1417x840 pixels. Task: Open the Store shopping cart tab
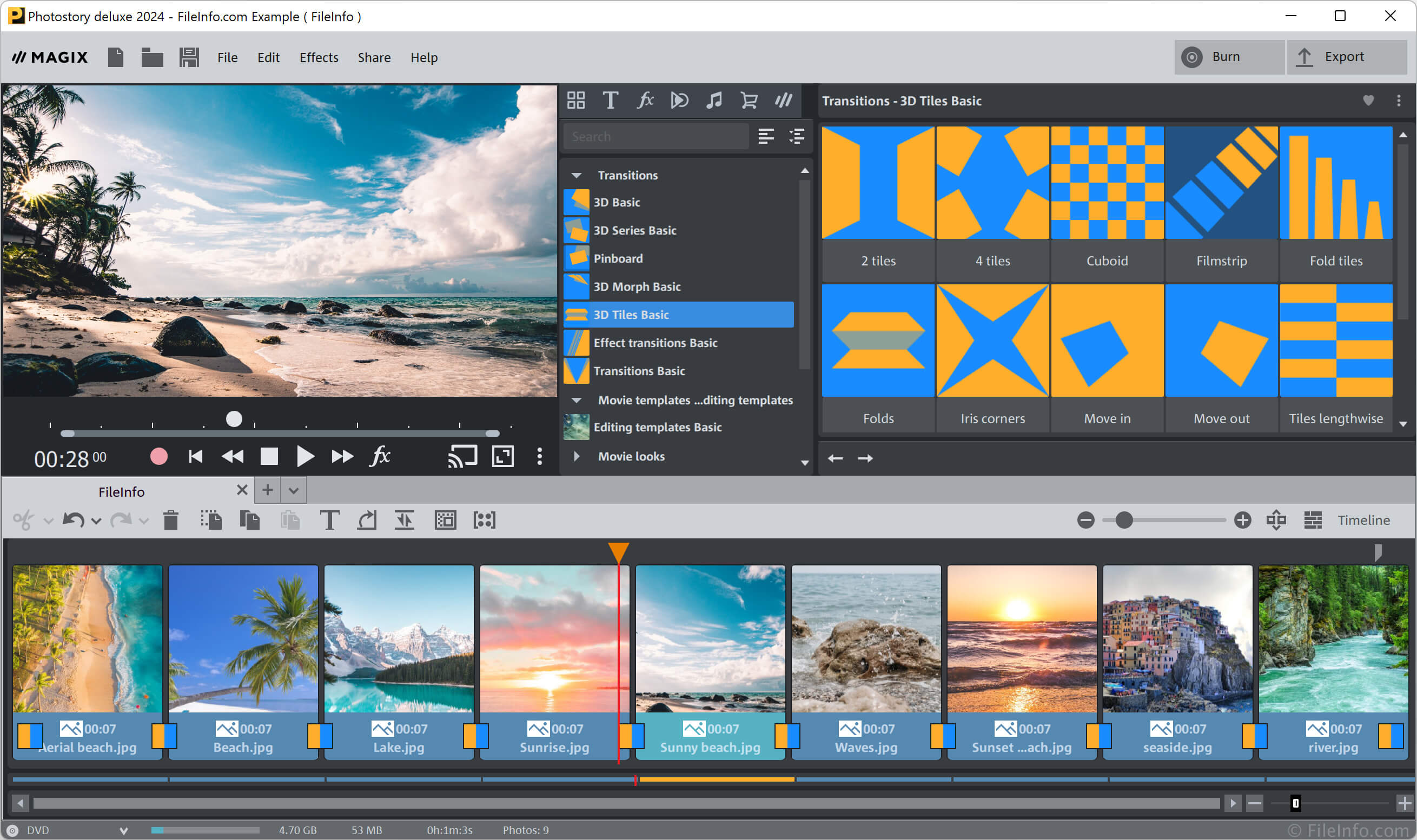[x=749, y=101]
